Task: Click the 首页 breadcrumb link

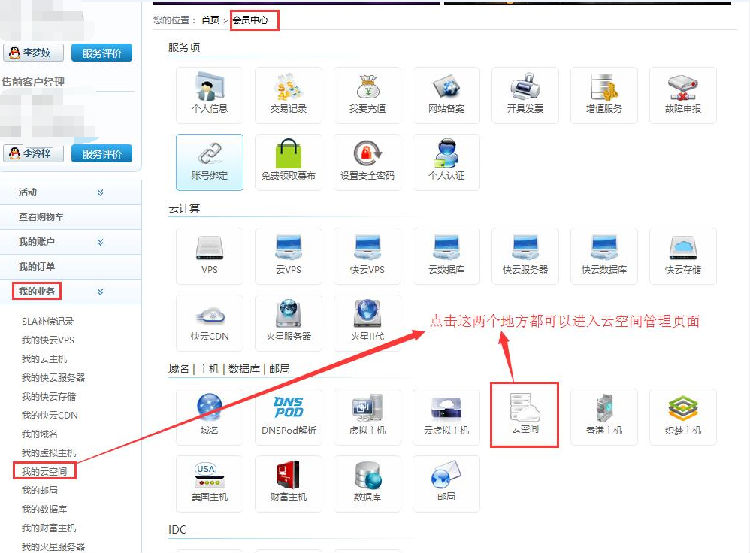Action: click(x=210, y=19)
